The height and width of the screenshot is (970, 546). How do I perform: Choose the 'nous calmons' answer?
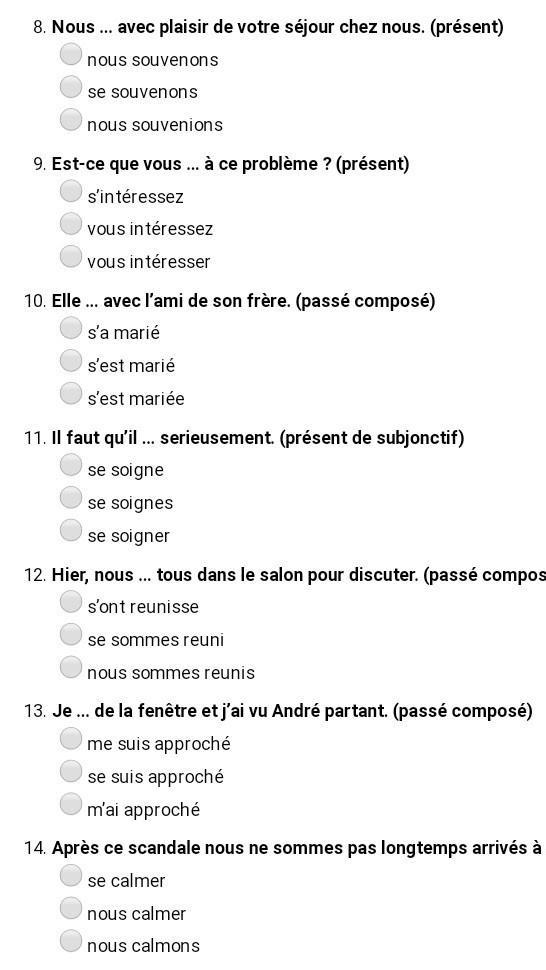71,940
